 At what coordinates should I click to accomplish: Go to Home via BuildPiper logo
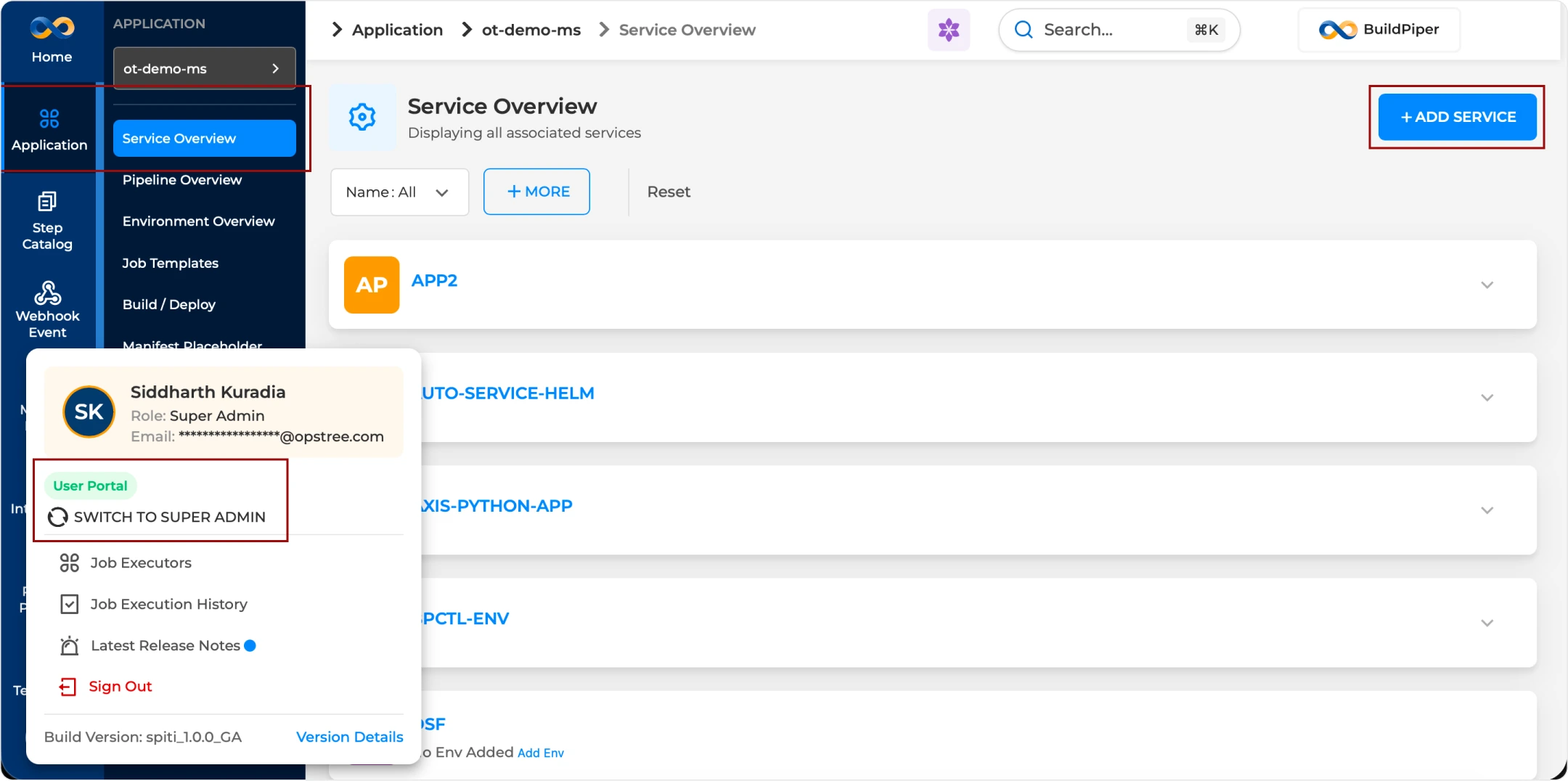pos(52,40)
